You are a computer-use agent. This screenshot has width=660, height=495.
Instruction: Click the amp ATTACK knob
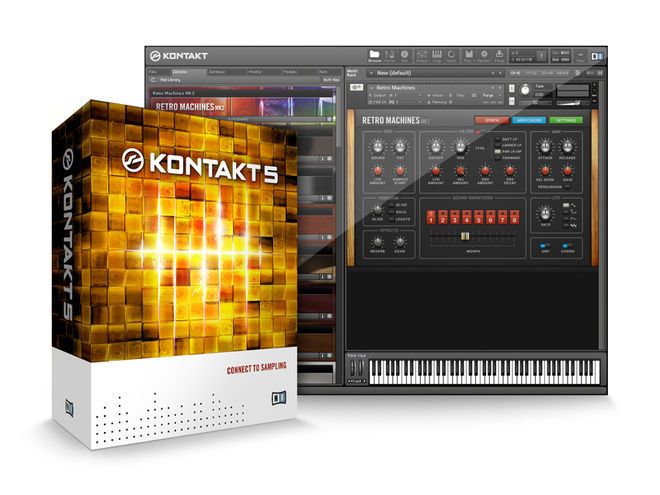(x=545, y=147)
